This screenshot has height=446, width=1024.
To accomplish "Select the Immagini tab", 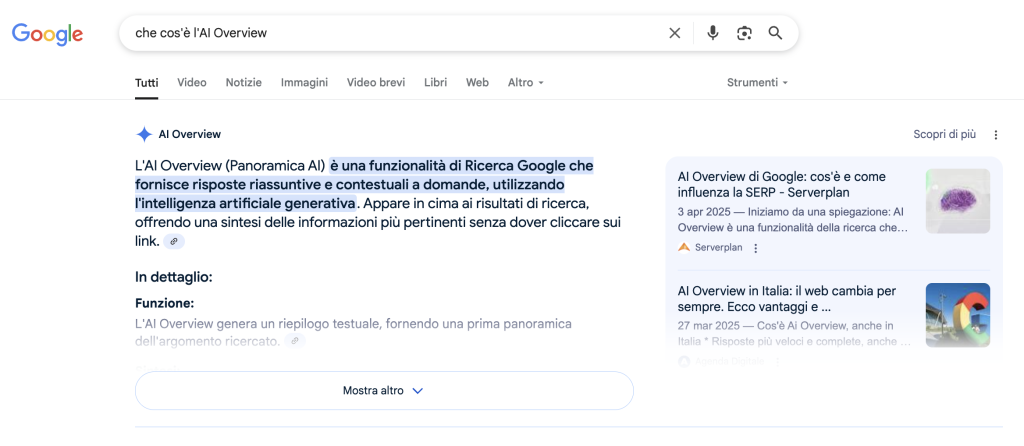I will coord(304,83).
